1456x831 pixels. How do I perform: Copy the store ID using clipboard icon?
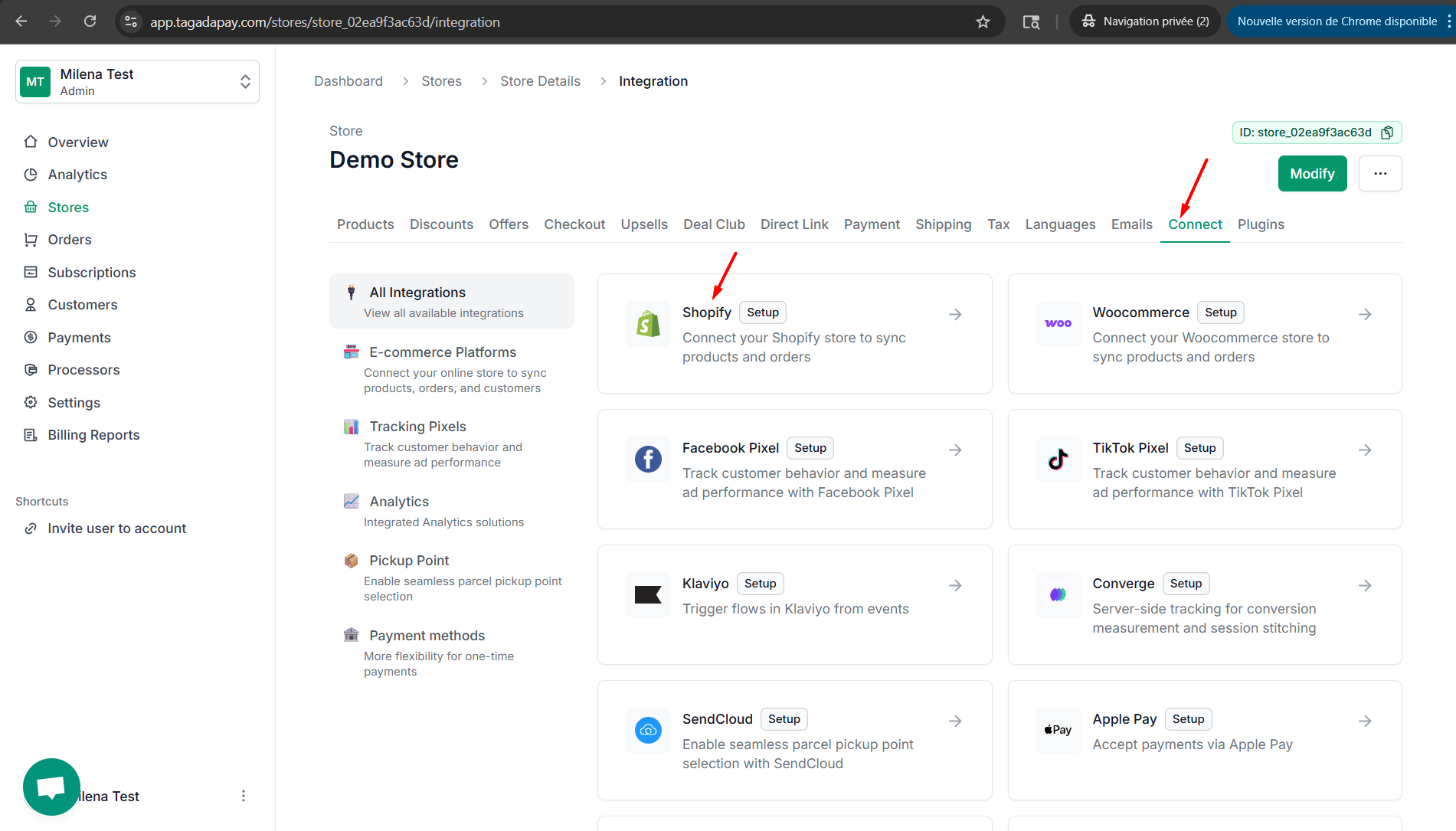click(1387, 133)
